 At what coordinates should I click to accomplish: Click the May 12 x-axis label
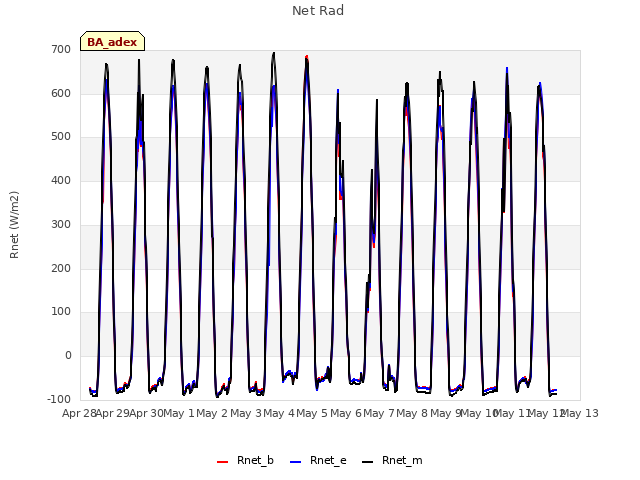point(546,413)
